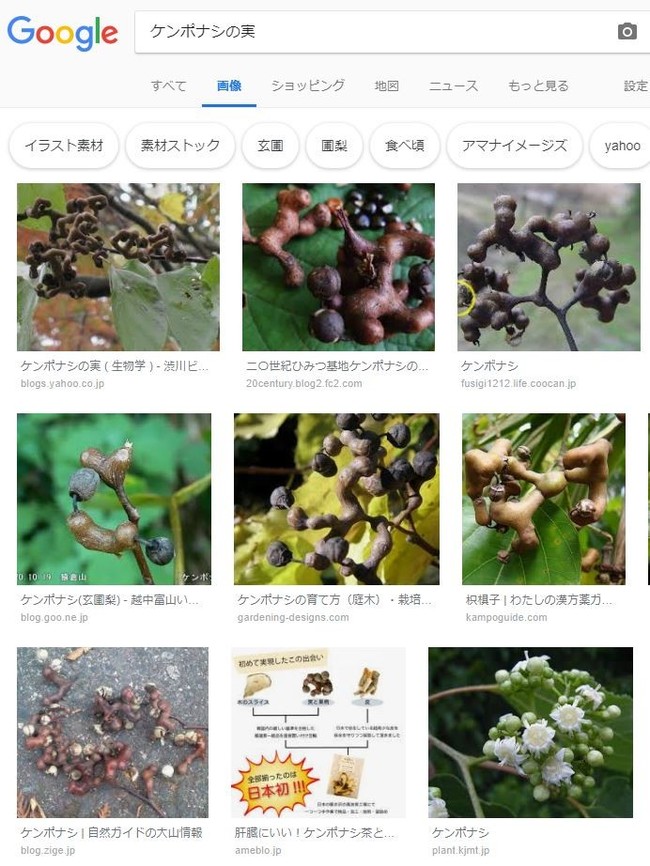Click the Google logo

[x=62, y=33]
